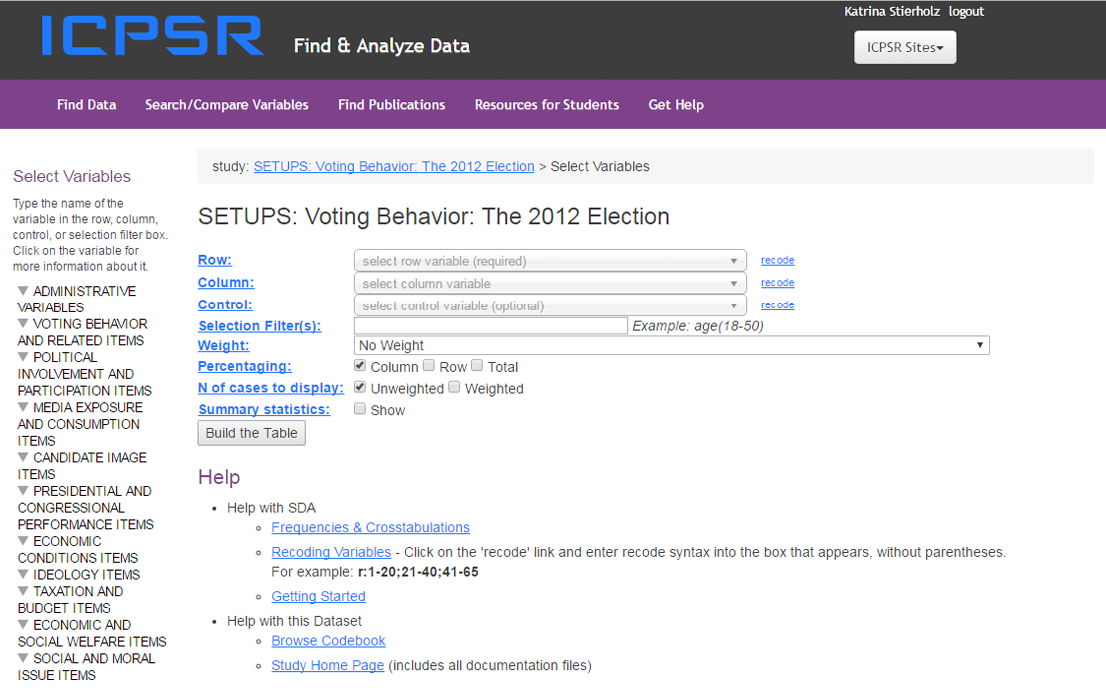Toggle the Weighted N of cases checkbox
The height and width of the screenshot is (700, 1106).
(454, 387)
